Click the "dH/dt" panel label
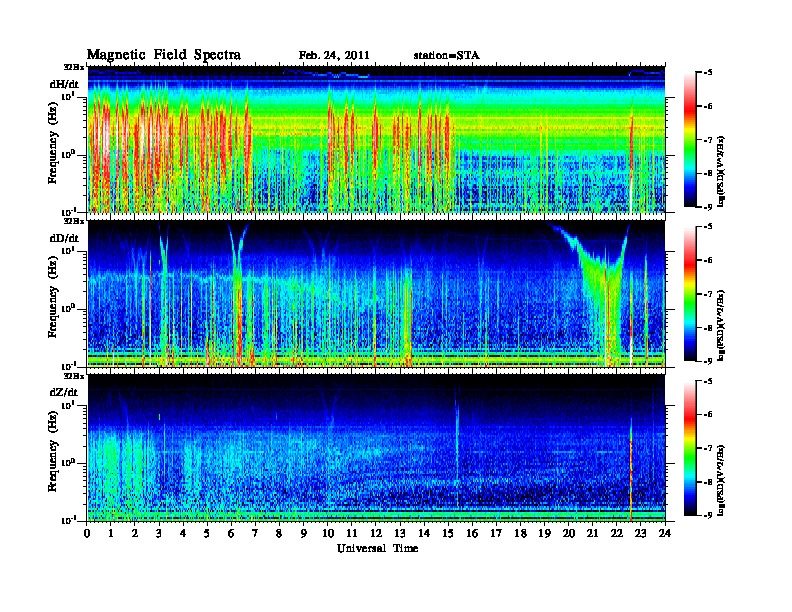This screenshot has width=792, height=612. [64, 84]
